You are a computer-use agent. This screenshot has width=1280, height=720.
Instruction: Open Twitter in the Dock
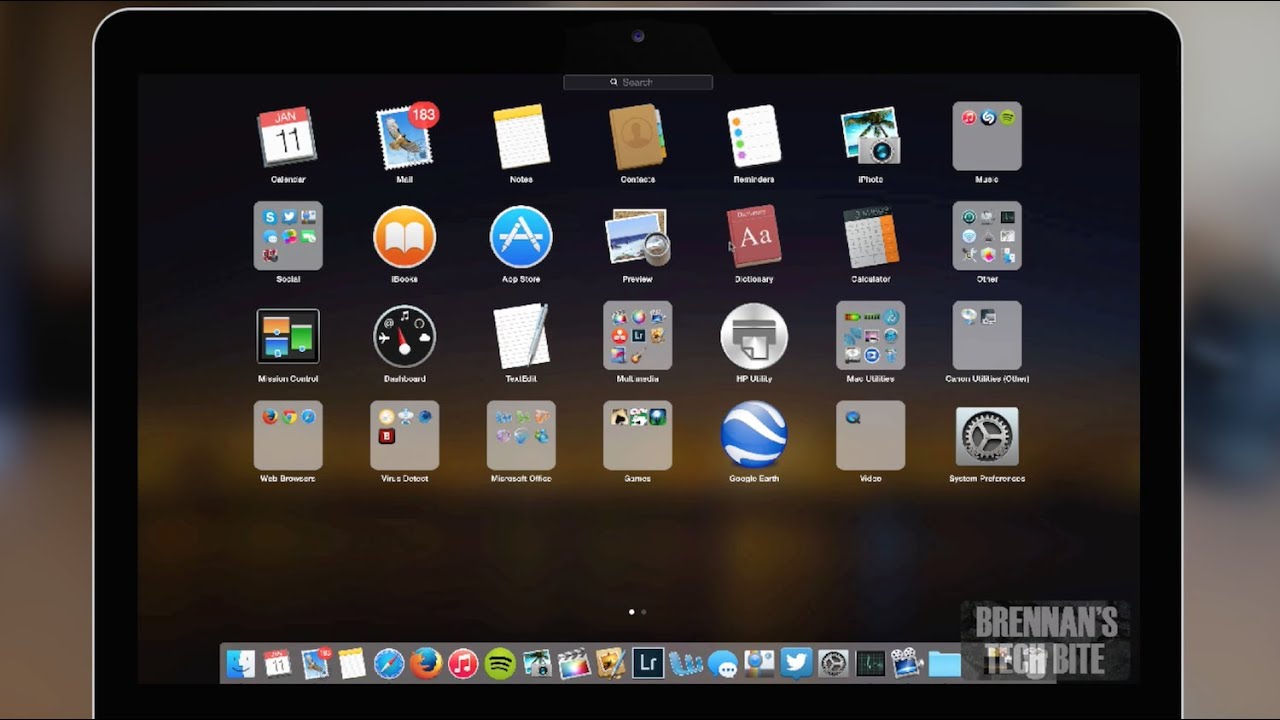(x=796, y=663)
